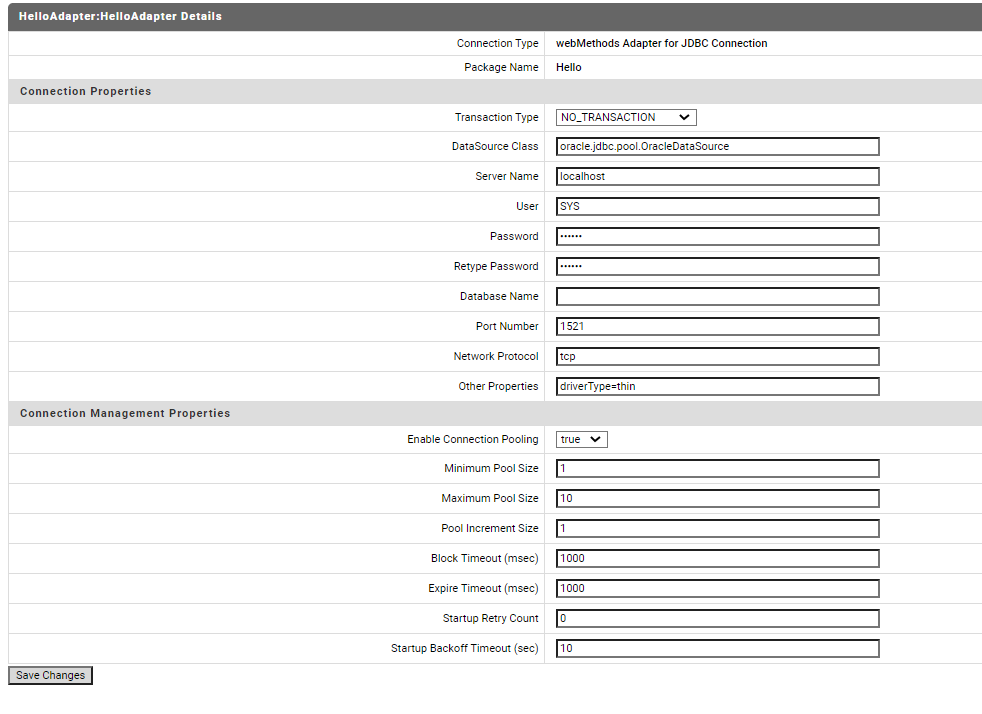
Task: Select NO_TRANSACTION from Transaction Type
Action: 624,117
